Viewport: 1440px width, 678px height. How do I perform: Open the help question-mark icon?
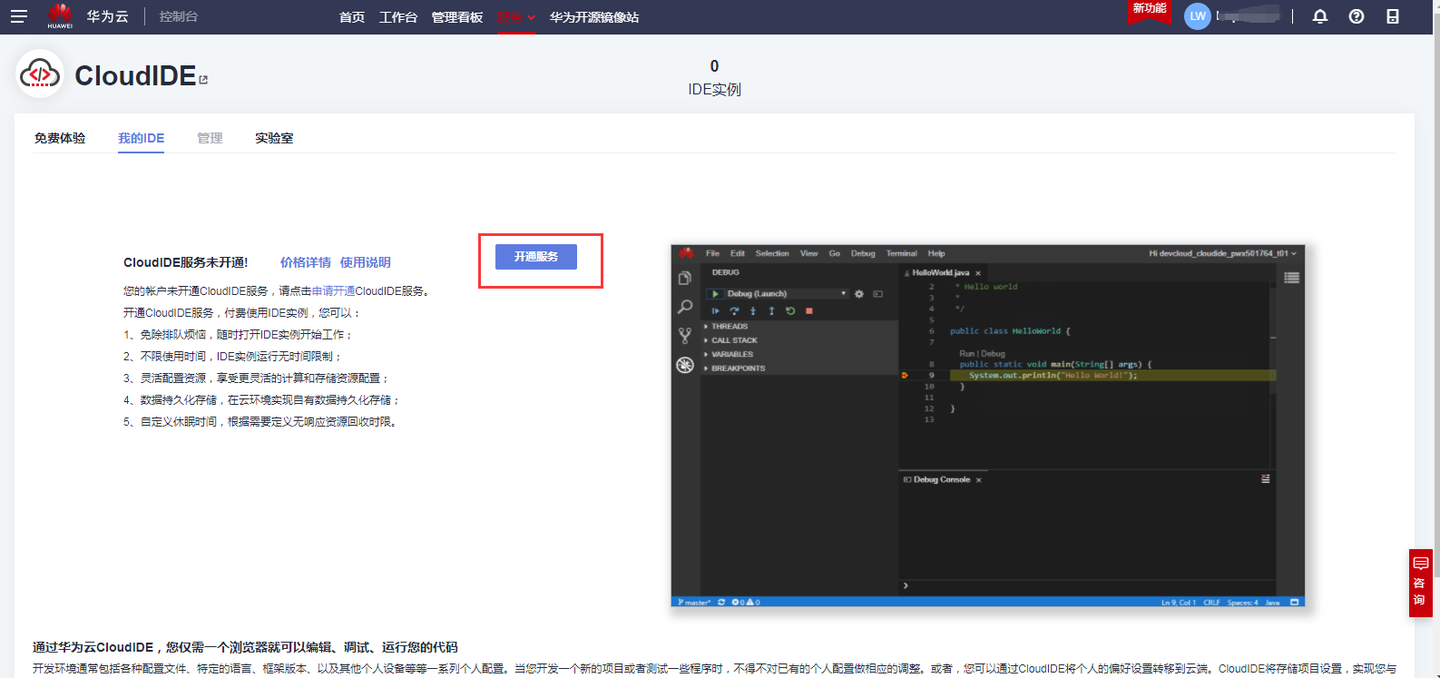tap(1356, 16)
